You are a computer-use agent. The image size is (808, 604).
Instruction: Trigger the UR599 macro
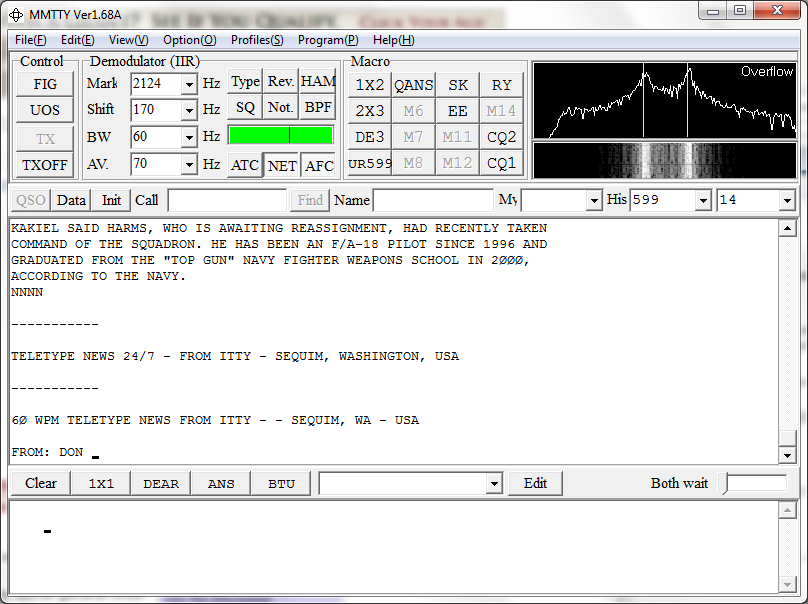click(369, 163)
